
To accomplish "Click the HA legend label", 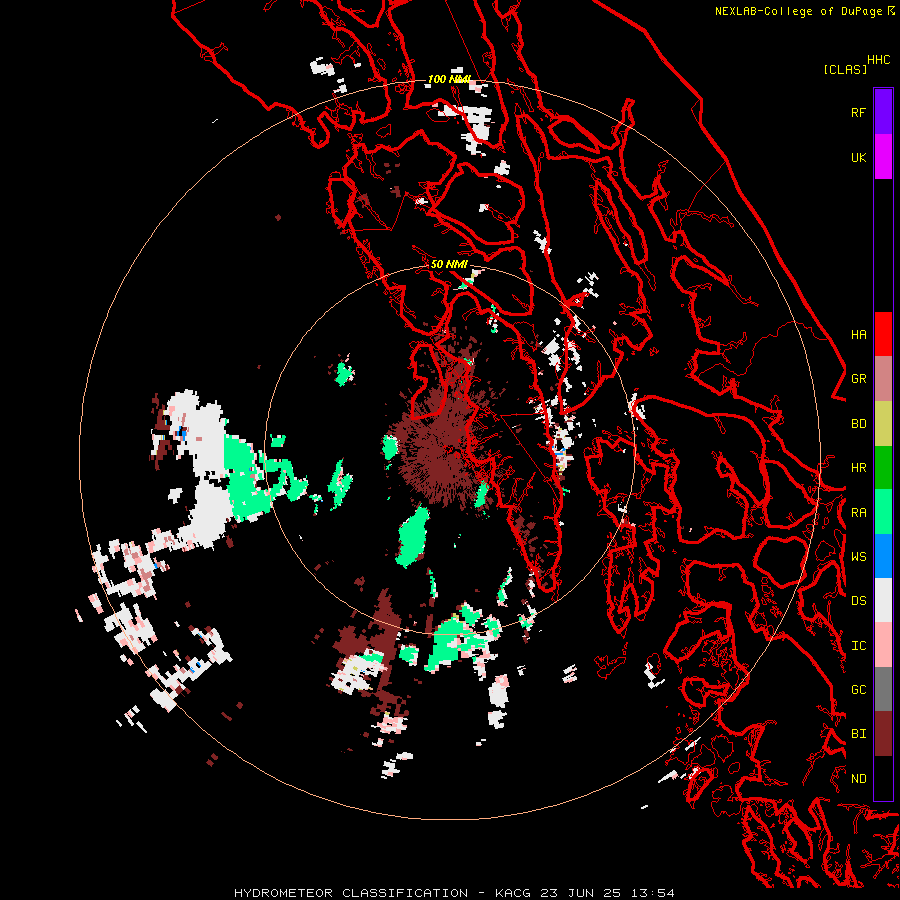I will point(858,335).
